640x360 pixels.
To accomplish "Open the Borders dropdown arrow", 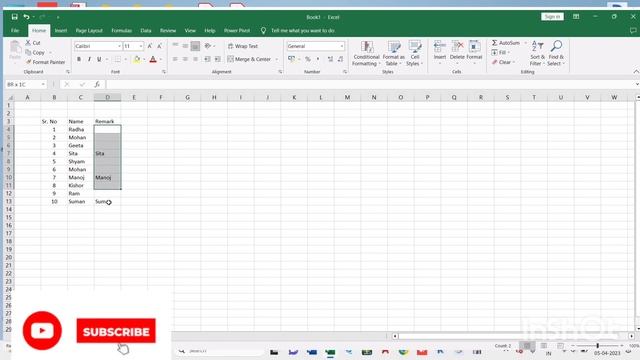I will click(125, 60).
